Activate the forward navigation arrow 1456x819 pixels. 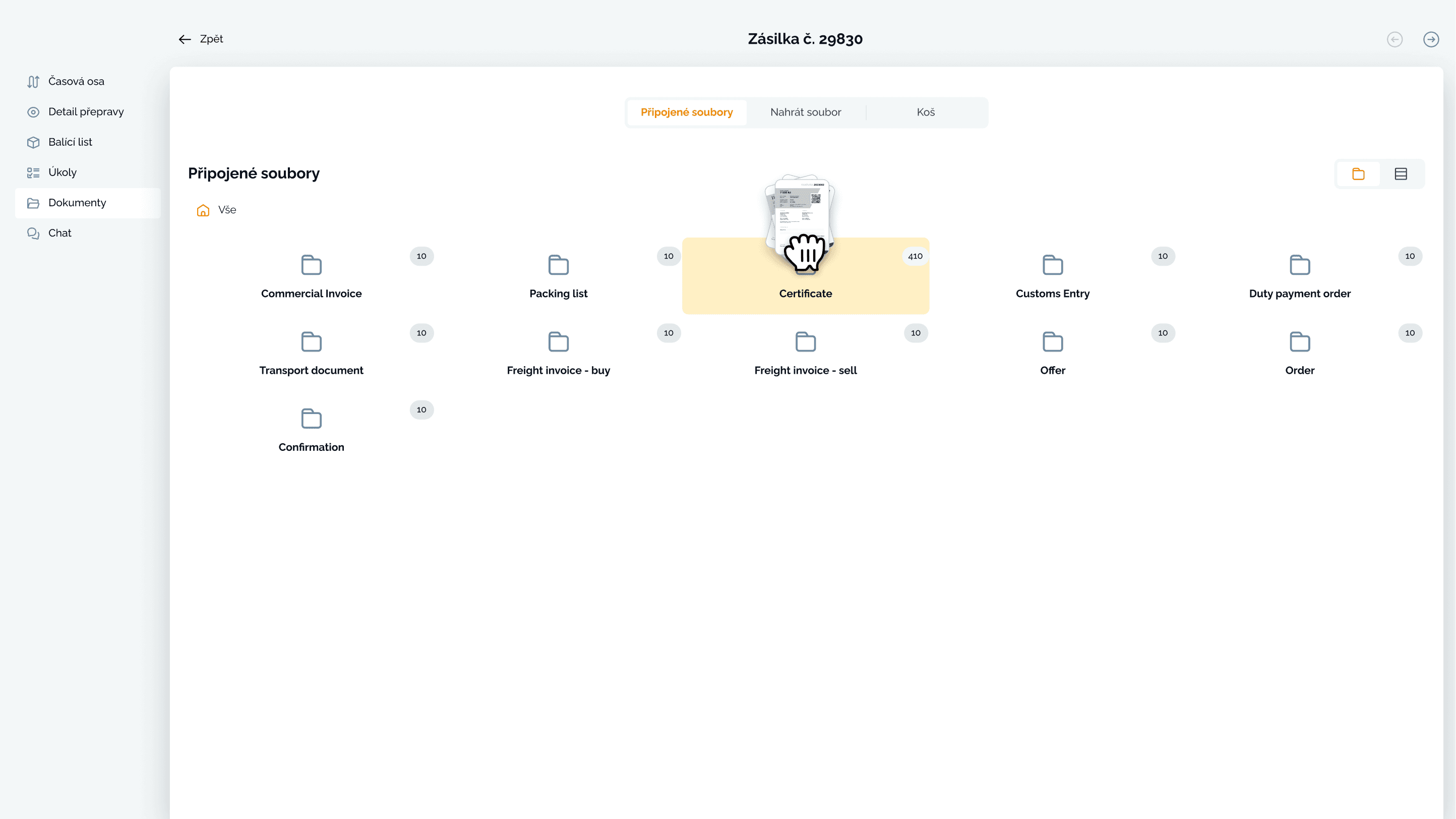[1431, 39]
